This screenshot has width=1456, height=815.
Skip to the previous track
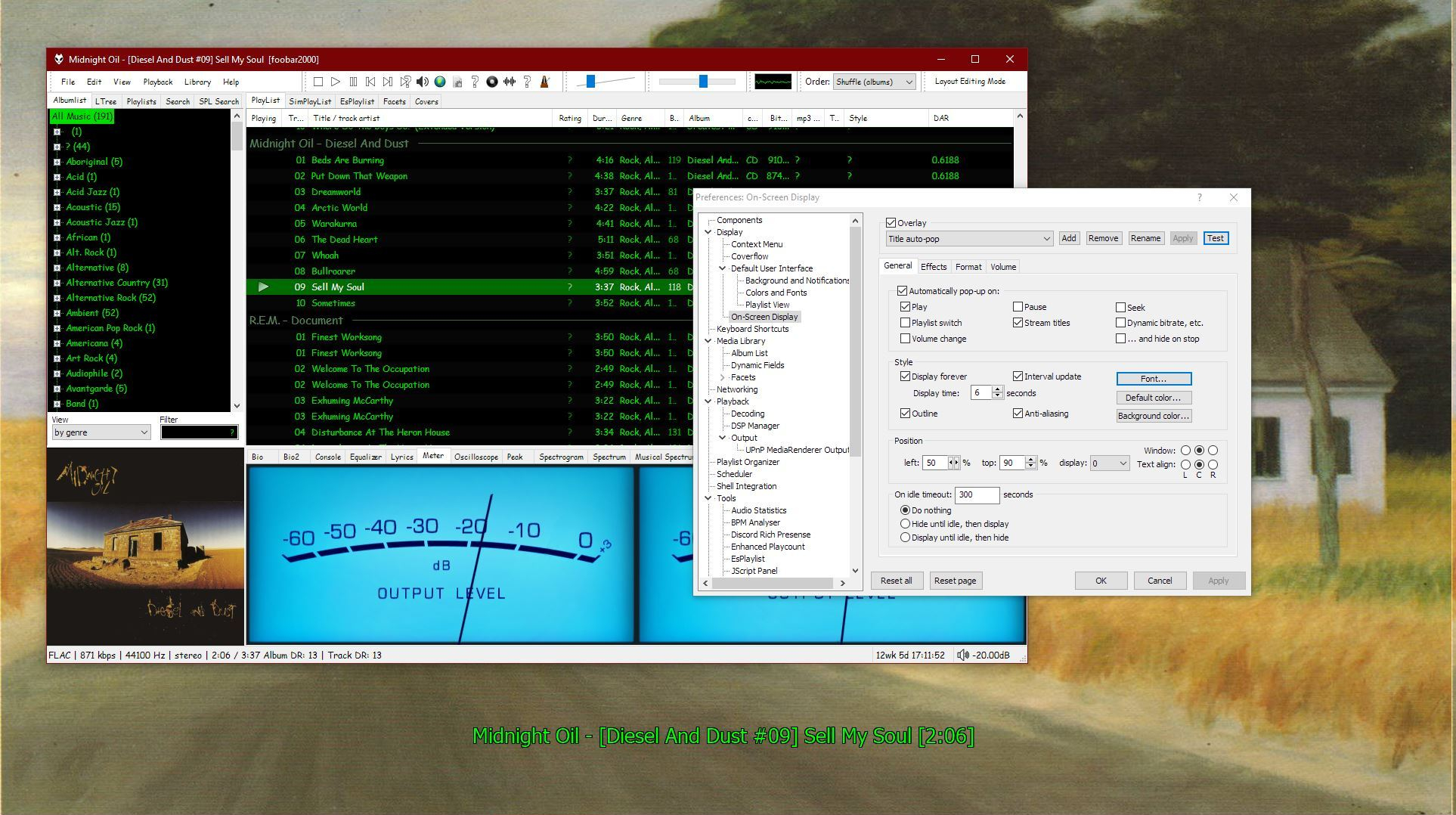point(370,82)
